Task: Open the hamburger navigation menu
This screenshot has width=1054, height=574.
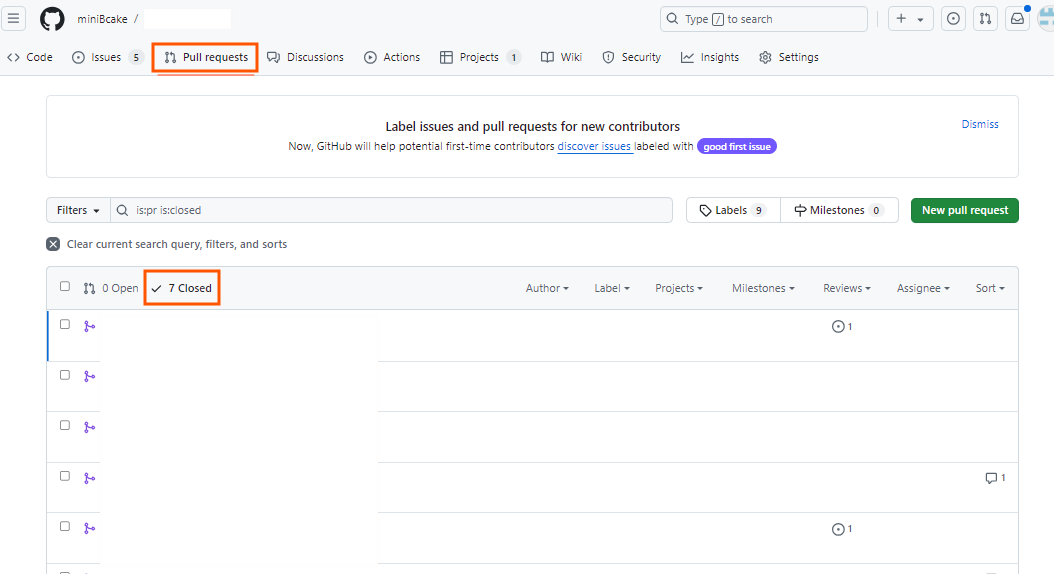Action: tap(13, 19)
